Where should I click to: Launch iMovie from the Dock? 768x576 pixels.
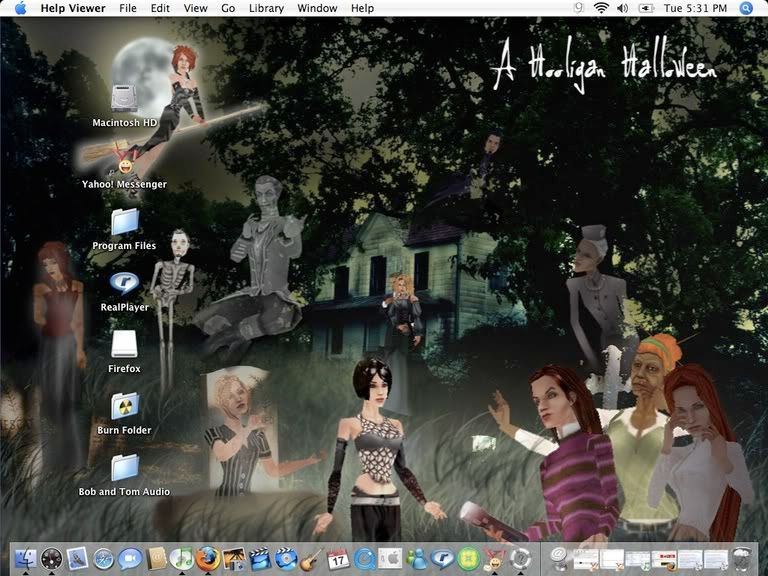pos(260,559)
